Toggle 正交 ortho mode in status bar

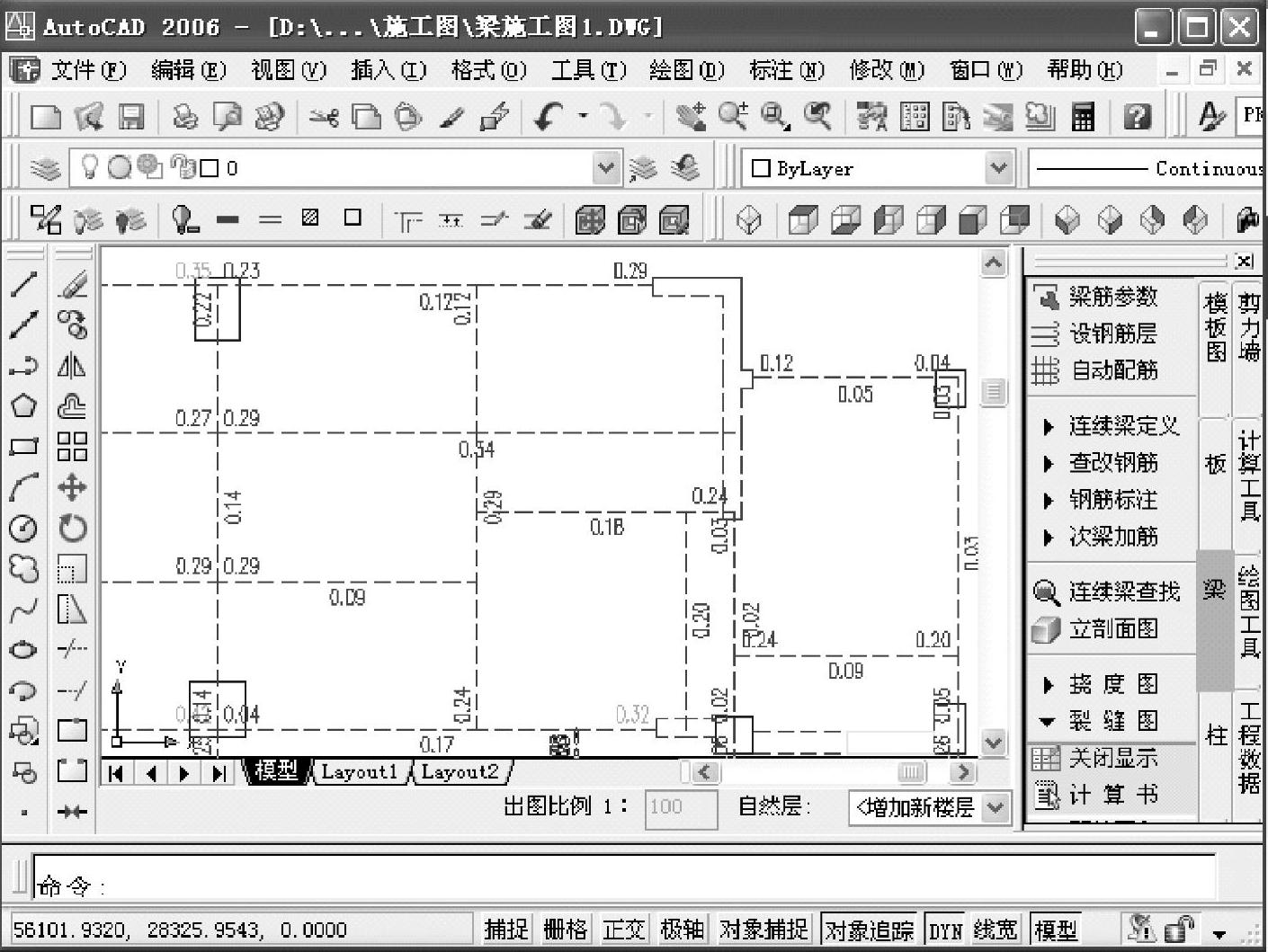pos(622,929)
